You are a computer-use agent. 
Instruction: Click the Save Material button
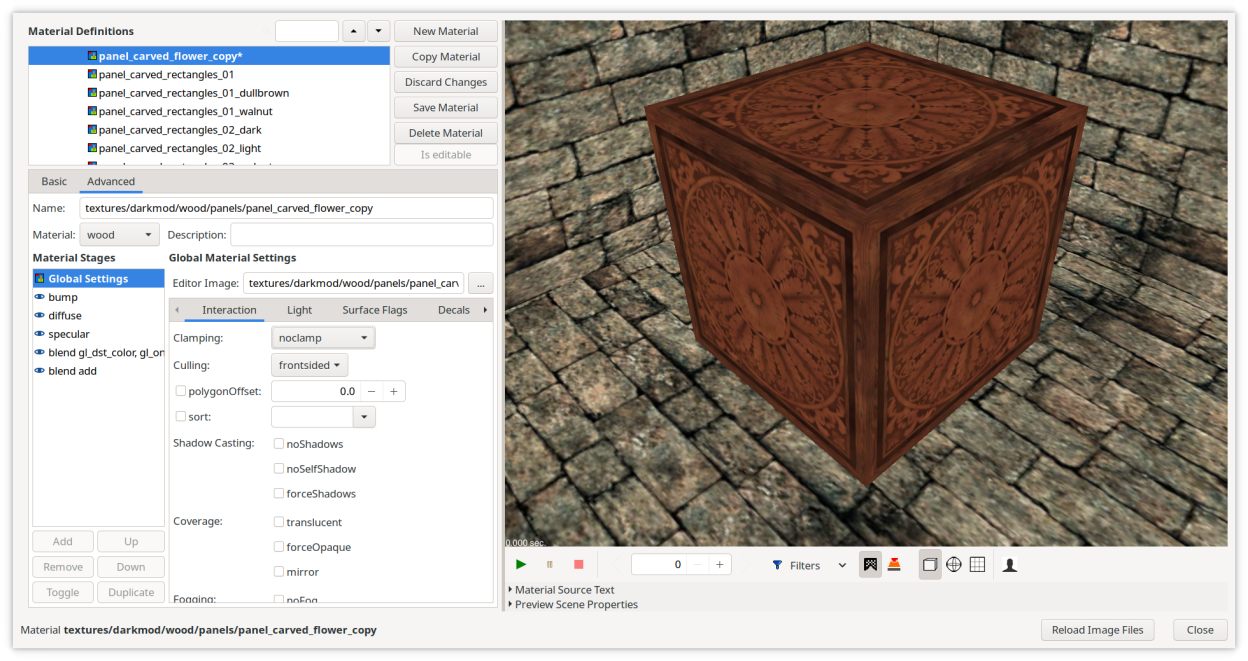coord(445,108)
